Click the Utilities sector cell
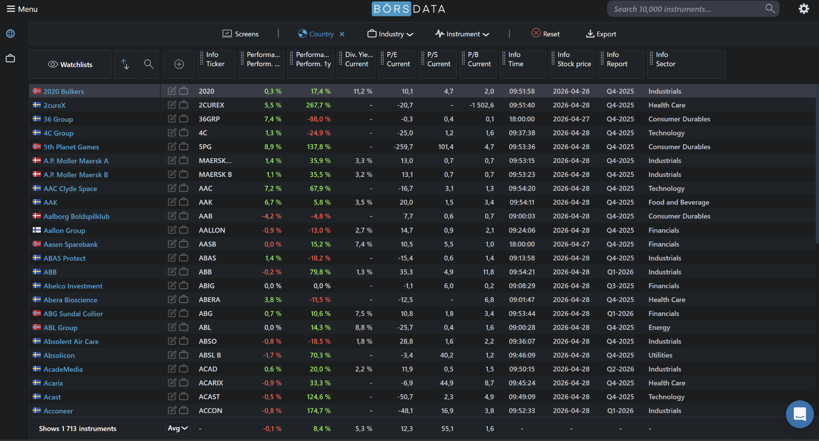Viewport: 819px width, 441px height. tap(660, 355)
